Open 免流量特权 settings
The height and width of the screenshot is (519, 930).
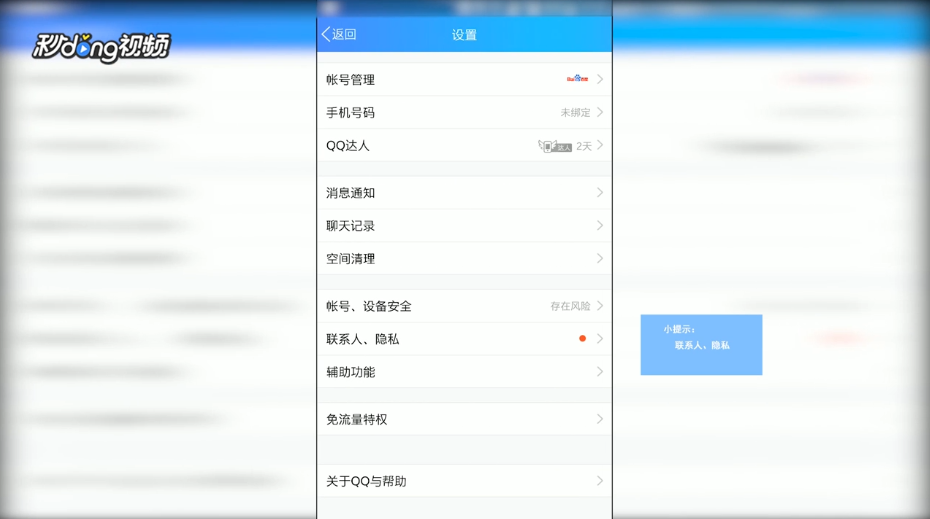[x=464, y=419]
